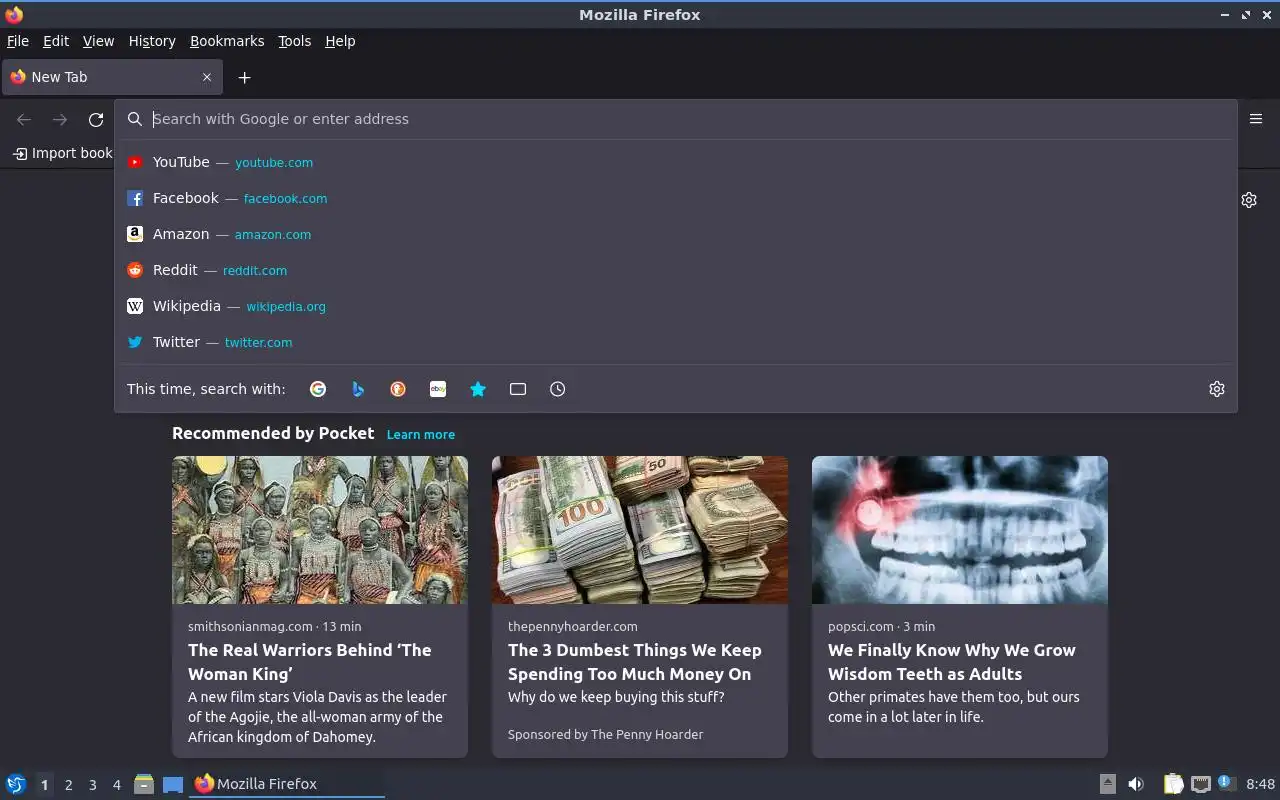Open the file manager taskbar icon
Viewport: 1280px width, 800px height.
click(x=144, y=784)
